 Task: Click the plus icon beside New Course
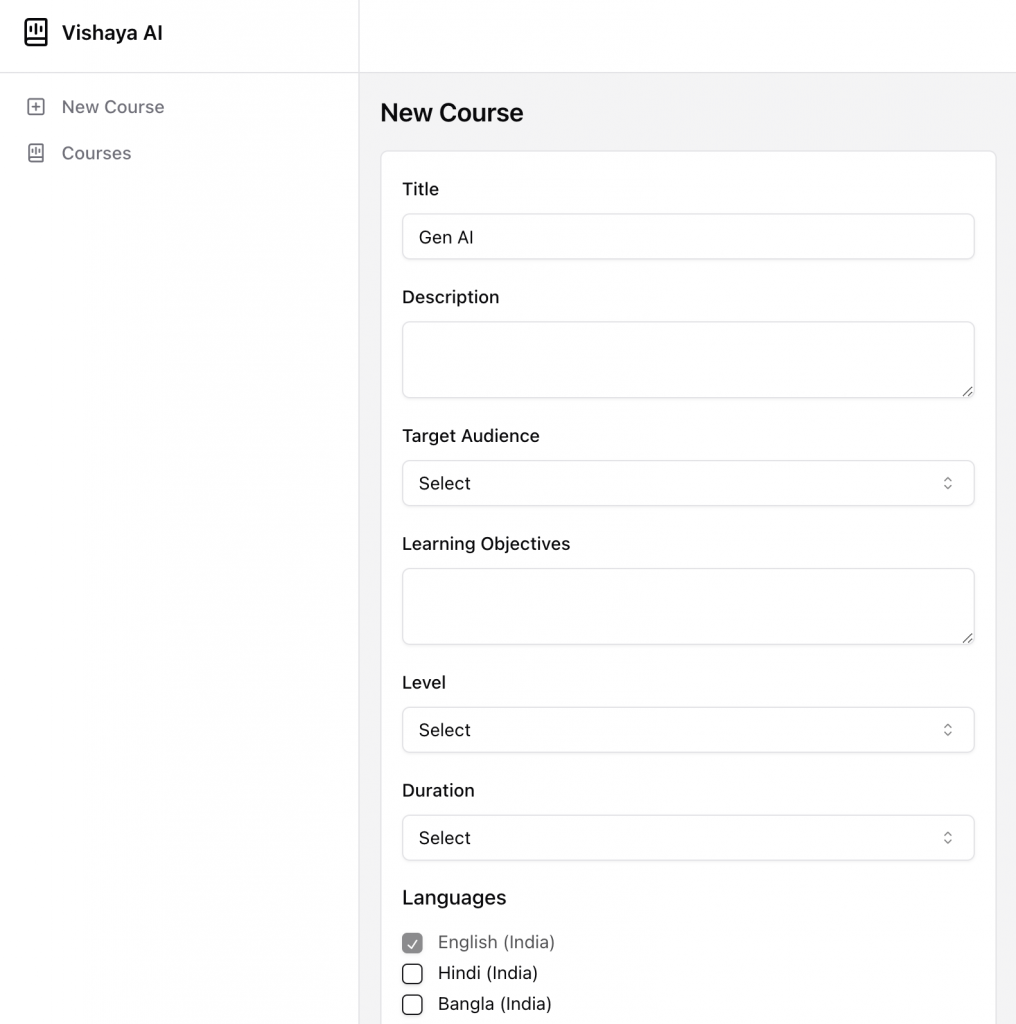click(x=36, y=107)
